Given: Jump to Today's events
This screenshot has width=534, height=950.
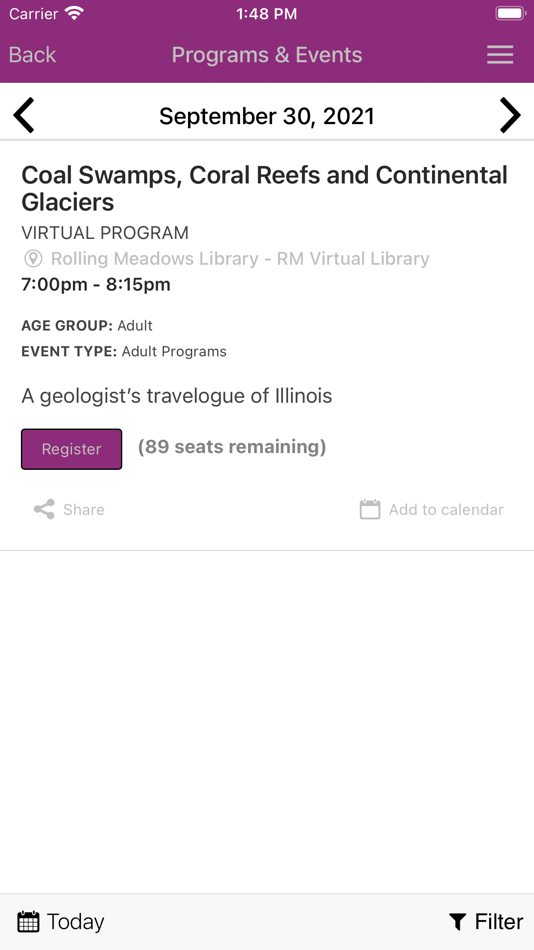Looking at the screenshot, I should 61,922.
